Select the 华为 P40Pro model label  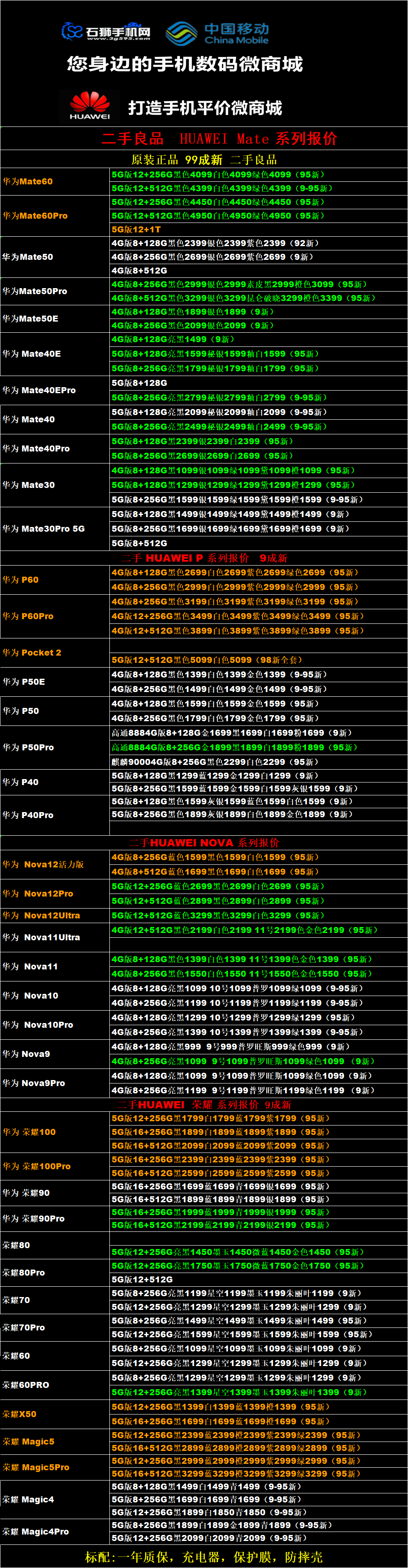28,815
